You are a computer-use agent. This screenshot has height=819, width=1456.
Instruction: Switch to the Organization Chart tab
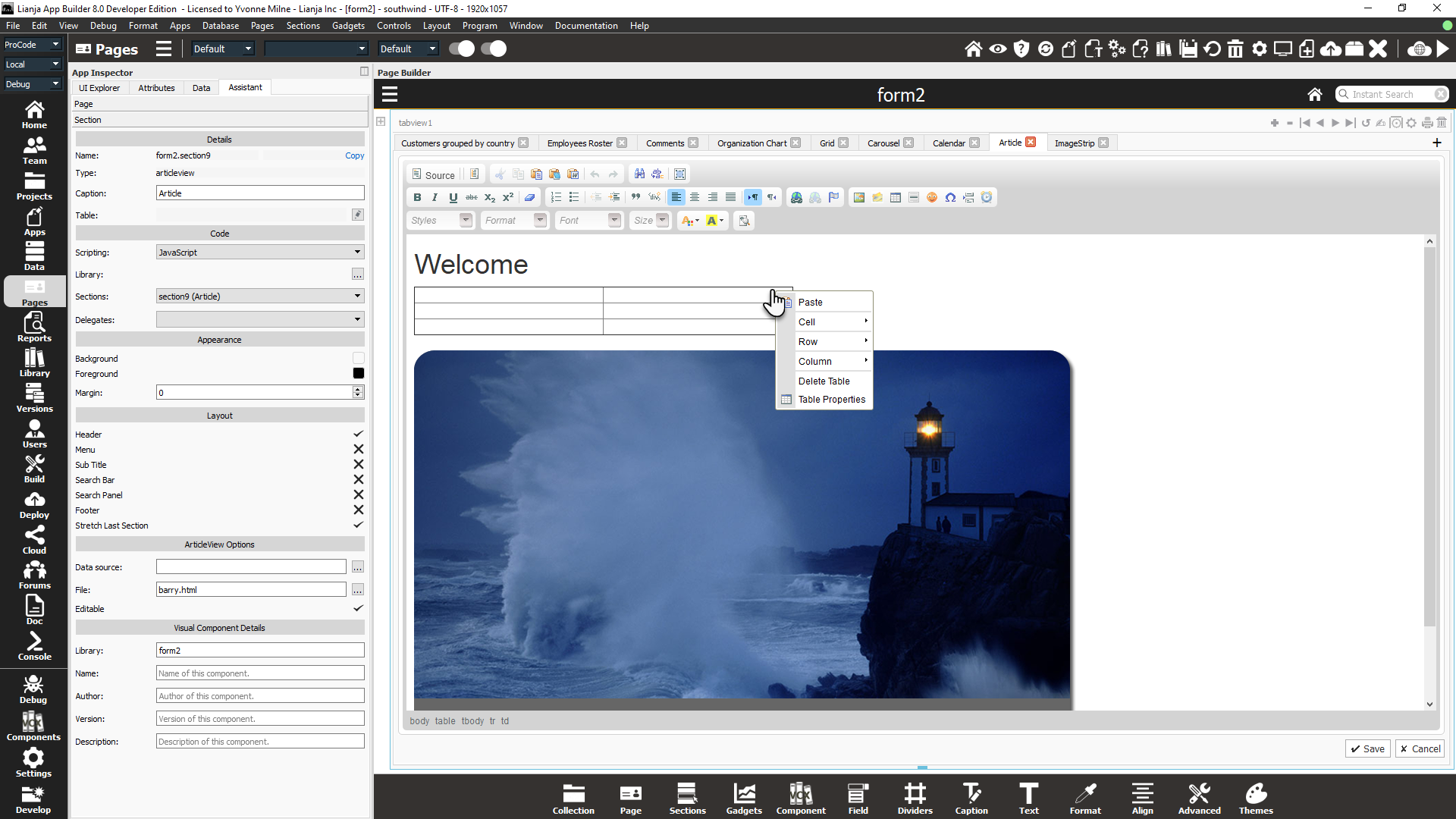tap(752, 143)
